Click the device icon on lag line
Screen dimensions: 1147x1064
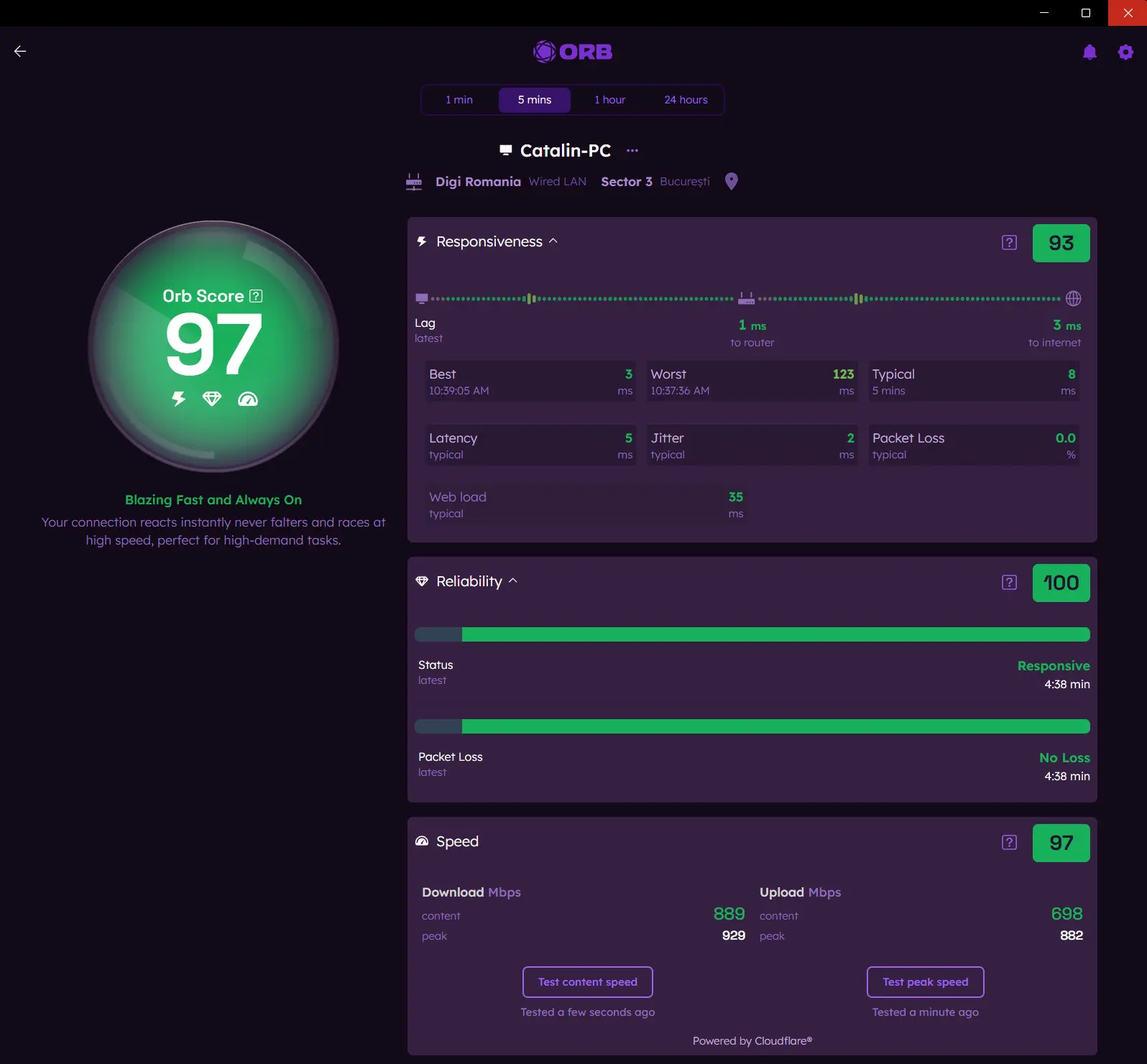(422, 298)
